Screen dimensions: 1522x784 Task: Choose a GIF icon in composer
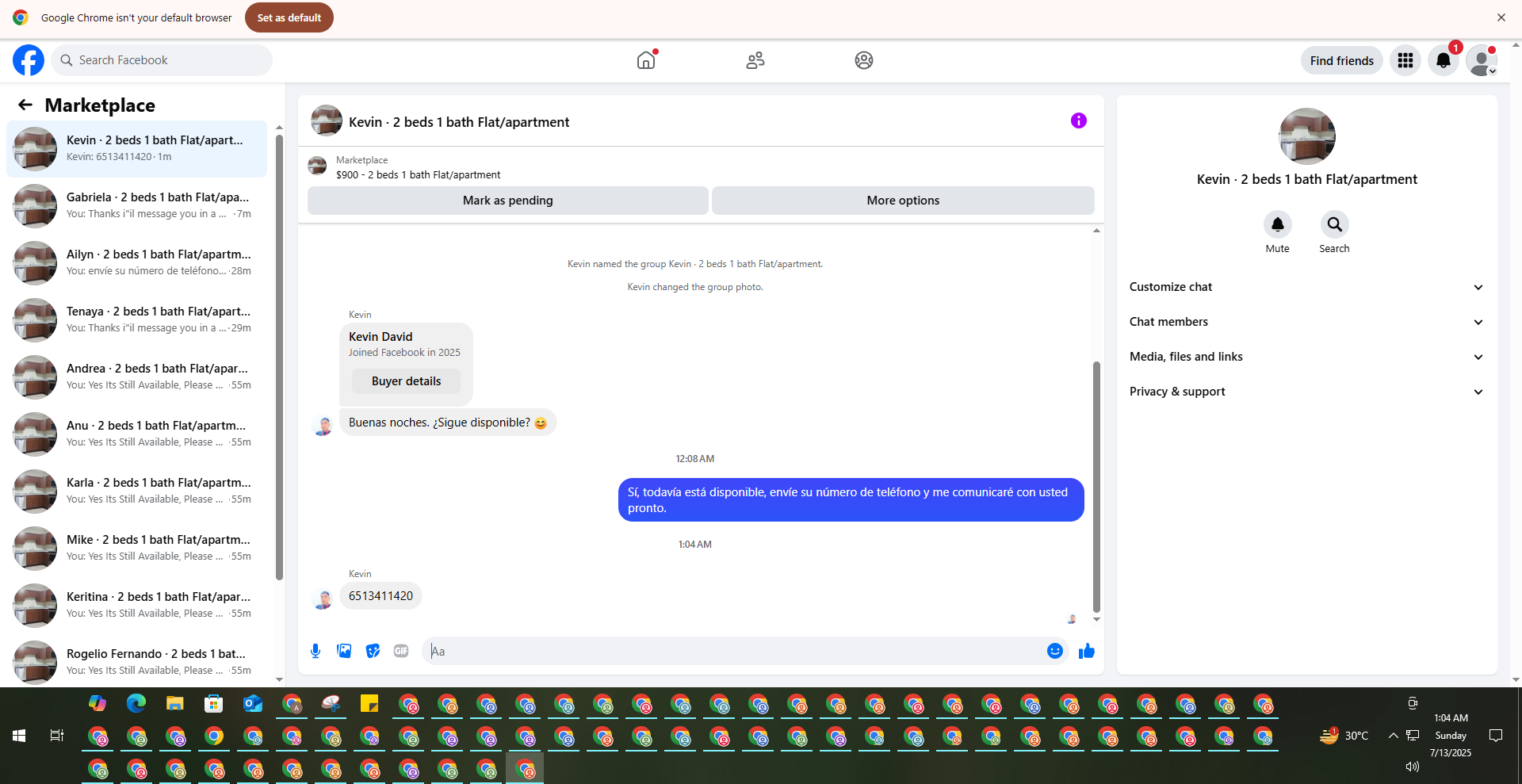(401, 651)
